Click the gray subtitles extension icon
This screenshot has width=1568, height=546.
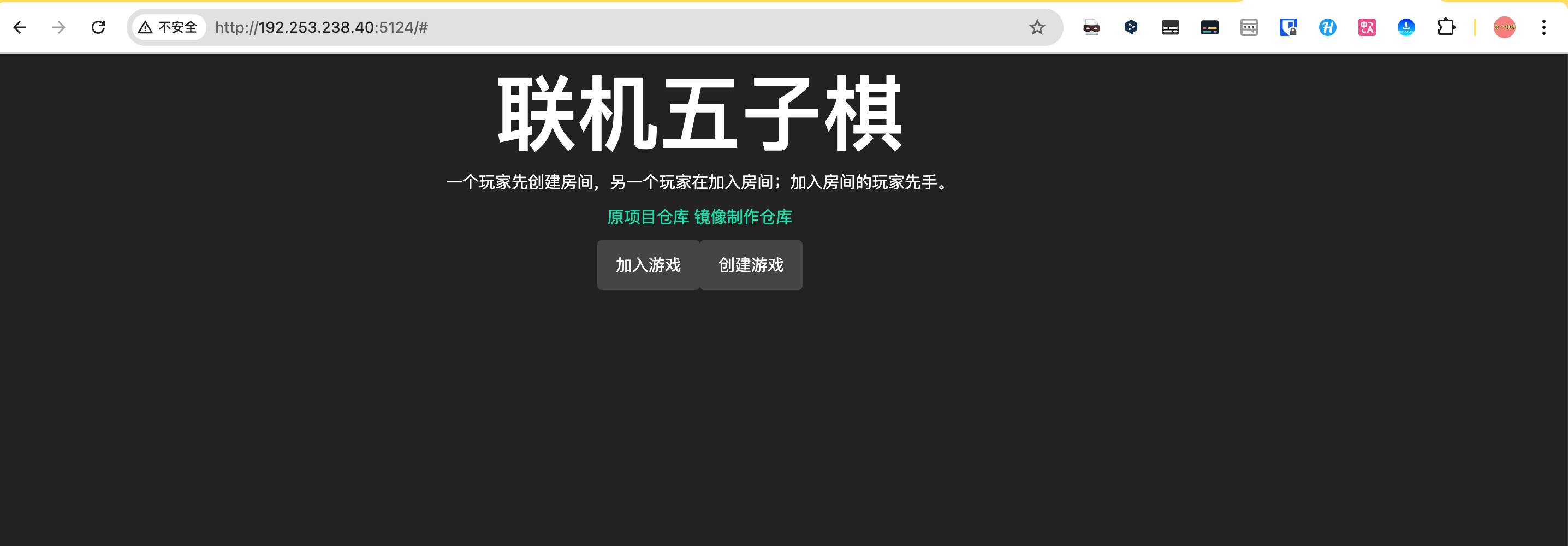(1249, 27)
